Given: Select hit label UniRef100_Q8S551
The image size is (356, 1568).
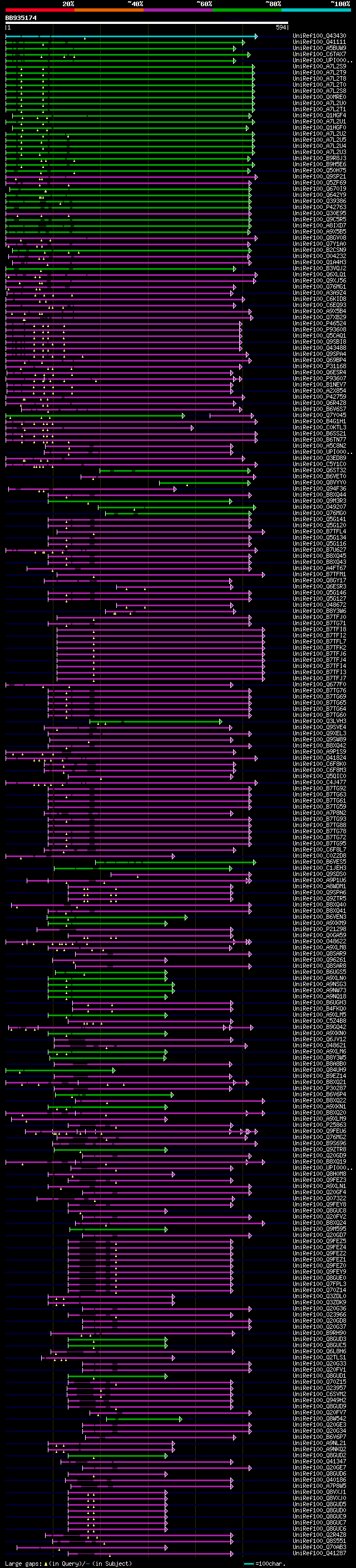Looking at the screenshot, I should (x=319, y=1541).
